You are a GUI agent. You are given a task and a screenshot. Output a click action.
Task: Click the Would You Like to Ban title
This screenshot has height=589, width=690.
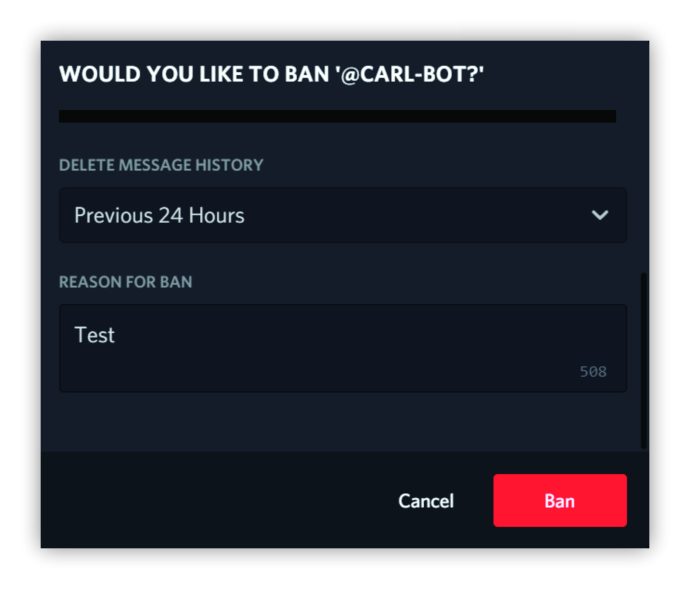[272, 74]
